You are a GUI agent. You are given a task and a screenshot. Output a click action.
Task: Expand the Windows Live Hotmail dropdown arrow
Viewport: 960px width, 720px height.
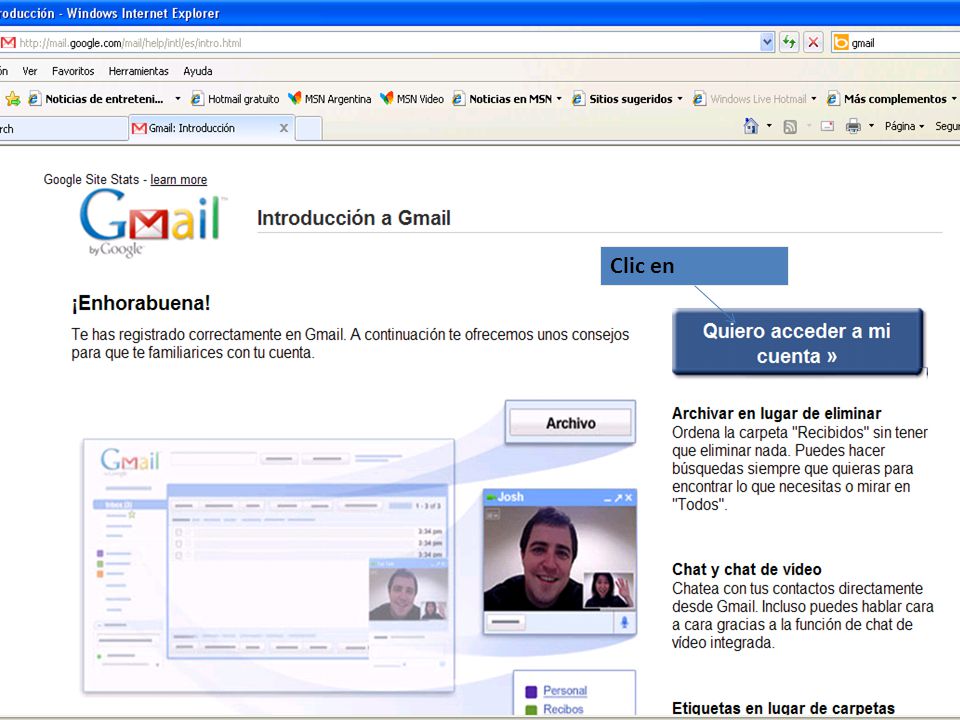(814, 99)
